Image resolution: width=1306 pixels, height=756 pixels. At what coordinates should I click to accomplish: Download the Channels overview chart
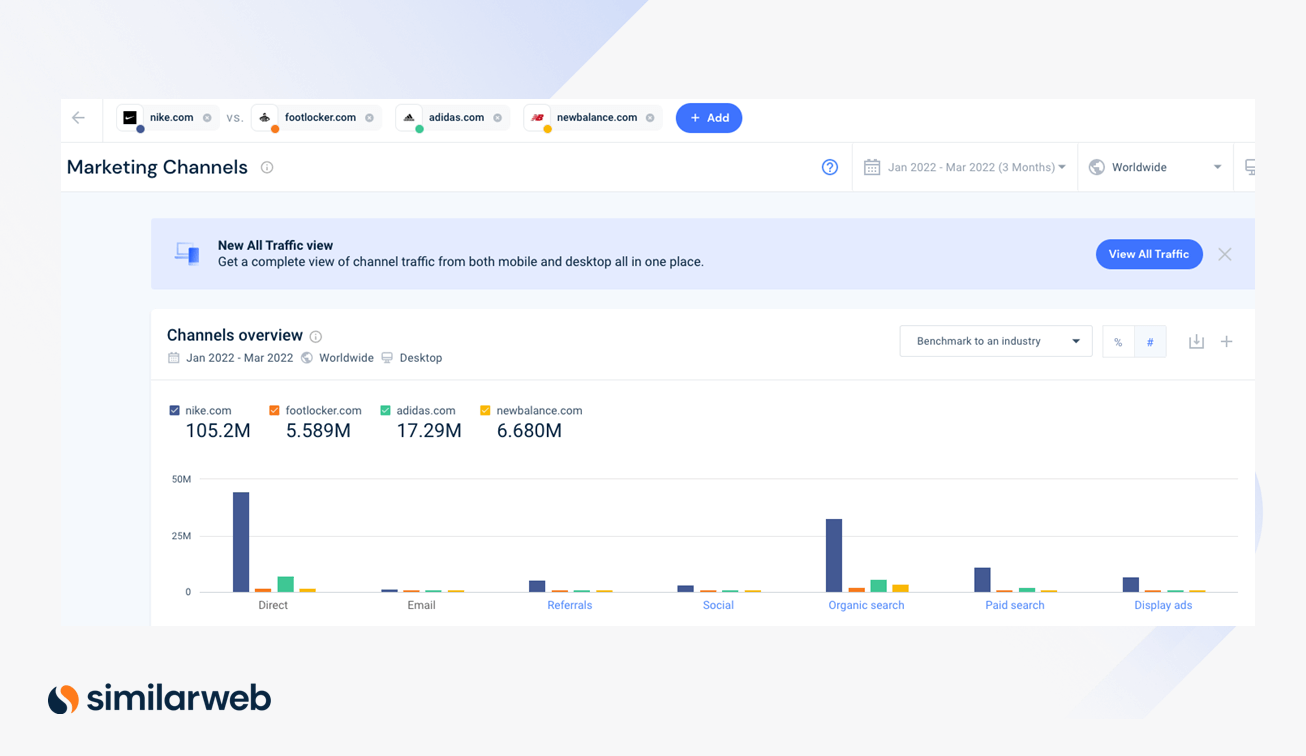coord(1196,342)
